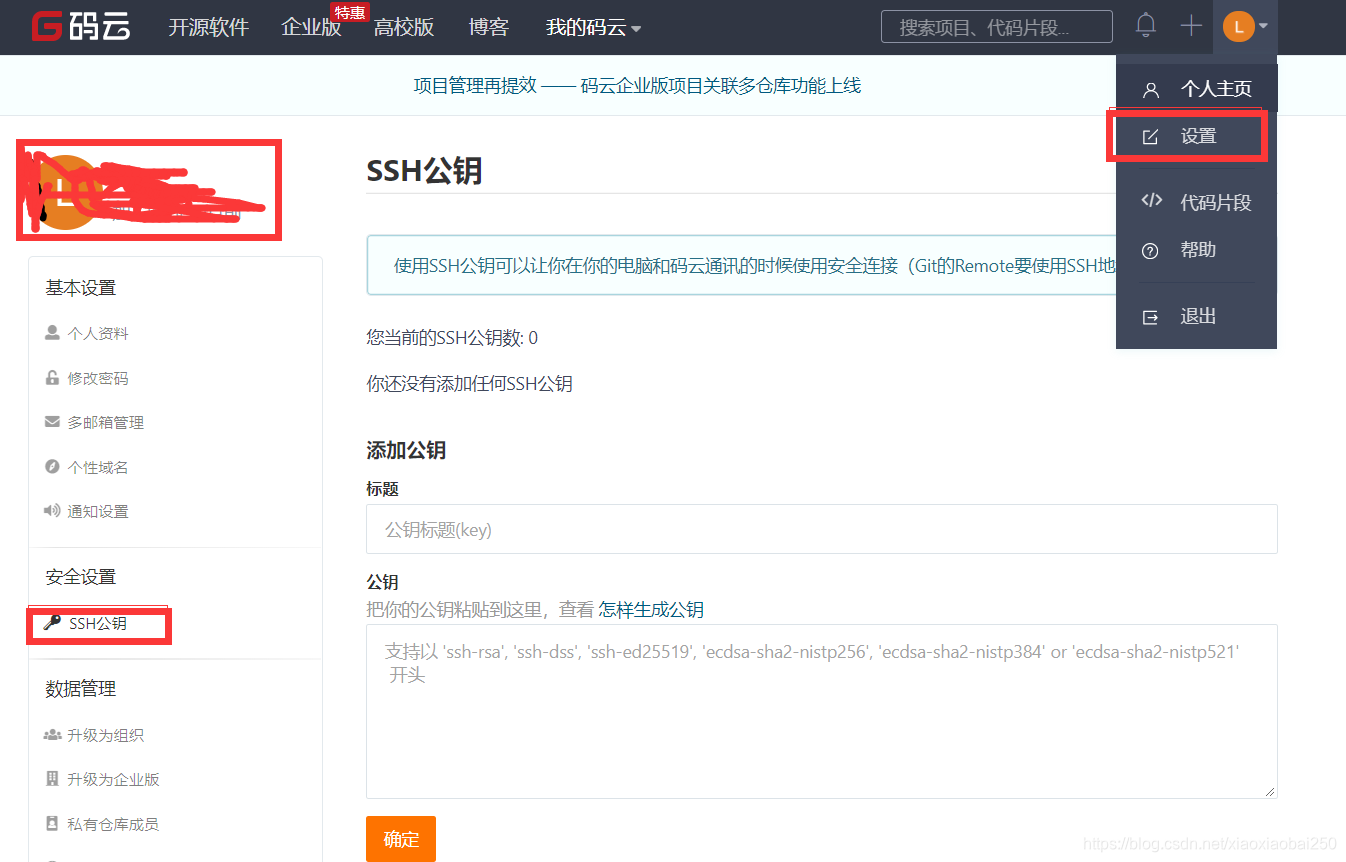This screenshot has height=862, width=1346.
Task: Click the code brackets icon beside 代码片段
Action: (x=1151, y=200)
